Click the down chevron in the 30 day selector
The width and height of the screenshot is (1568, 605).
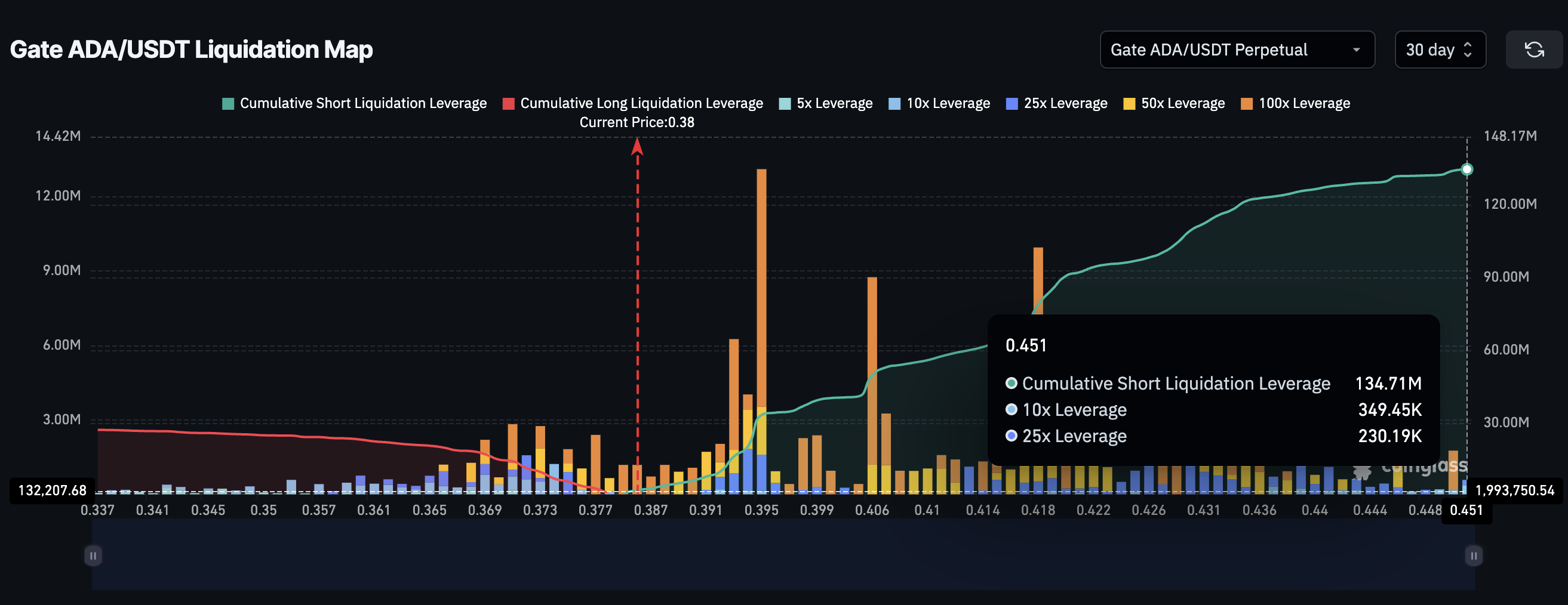point(1469,54)
